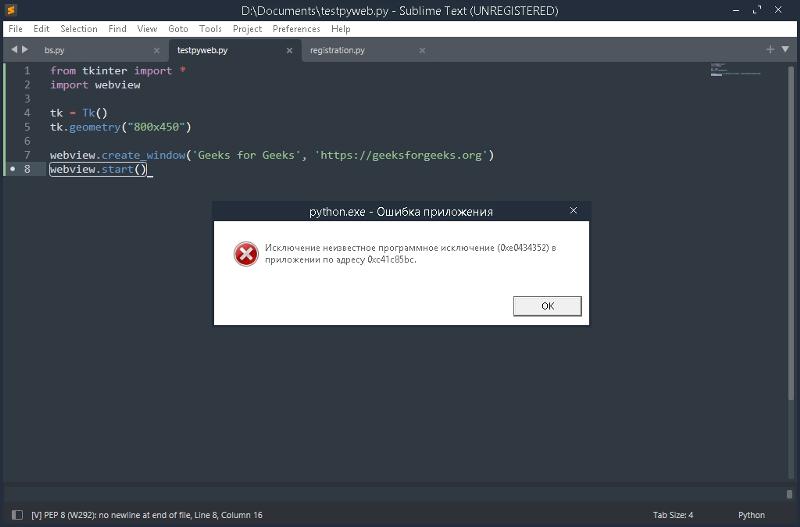This screenshot has width=800, height=527.
Task: Close the registration.py tab
Action: pyautogui.click(x=422, y=50)
